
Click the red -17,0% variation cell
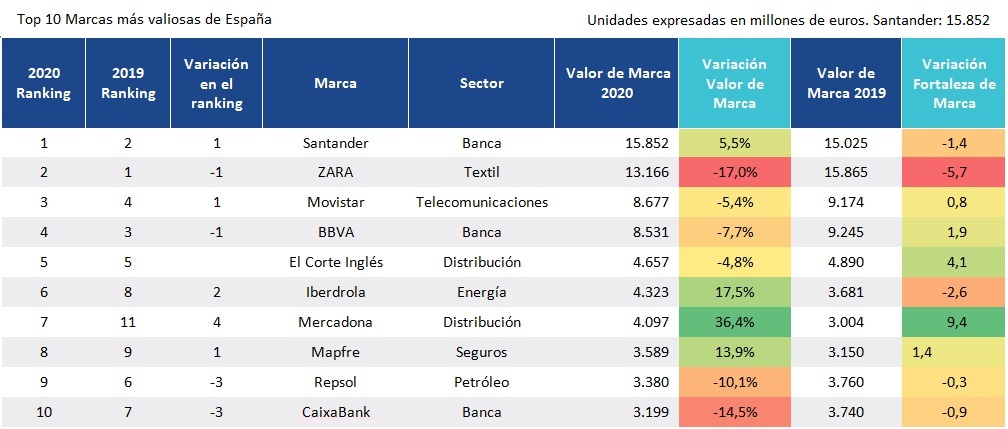(x=734, y=172)
